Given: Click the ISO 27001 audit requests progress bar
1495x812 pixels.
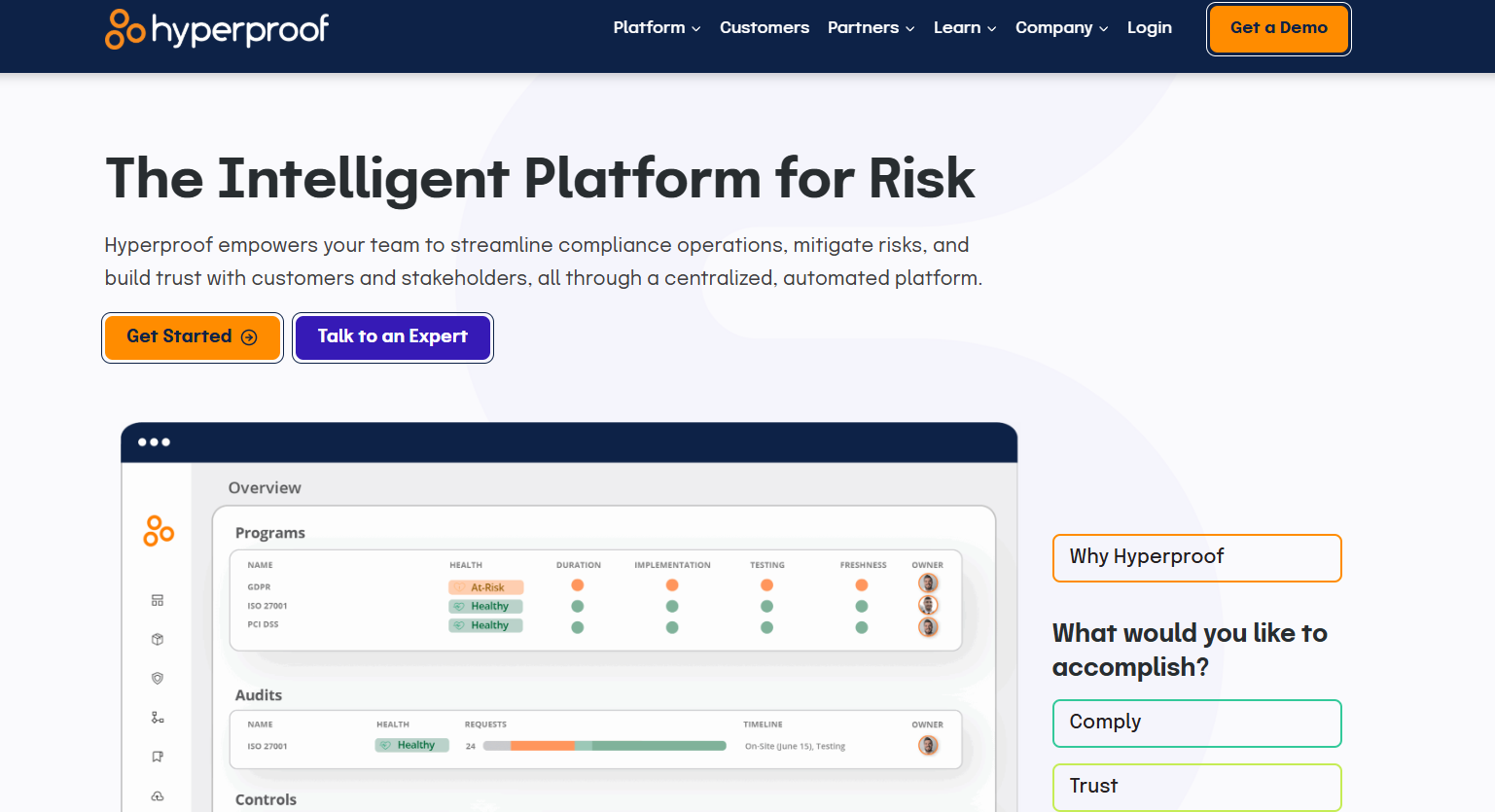Looking at the screenshot, I should click(x=605, y=746).
